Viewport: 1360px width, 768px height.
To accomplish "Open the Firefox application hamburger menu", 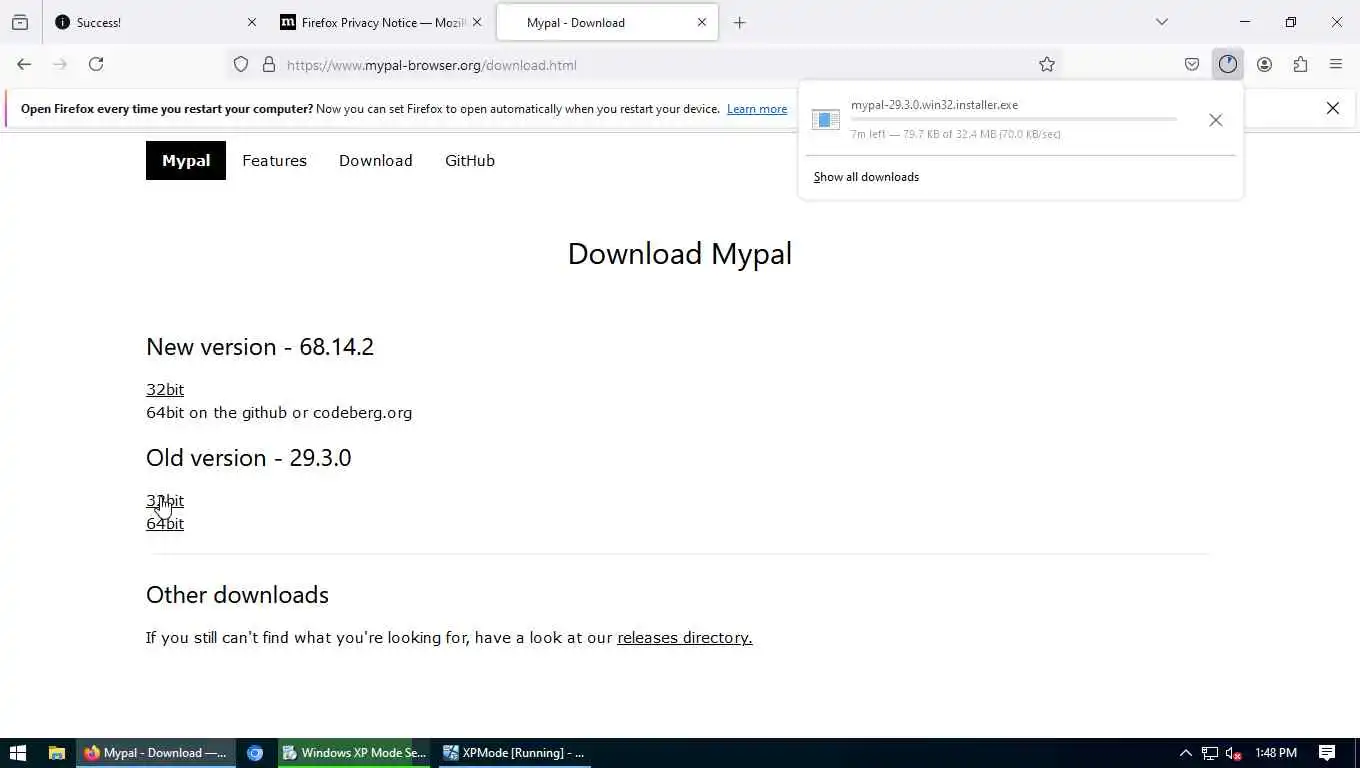I will (1336, 64).
